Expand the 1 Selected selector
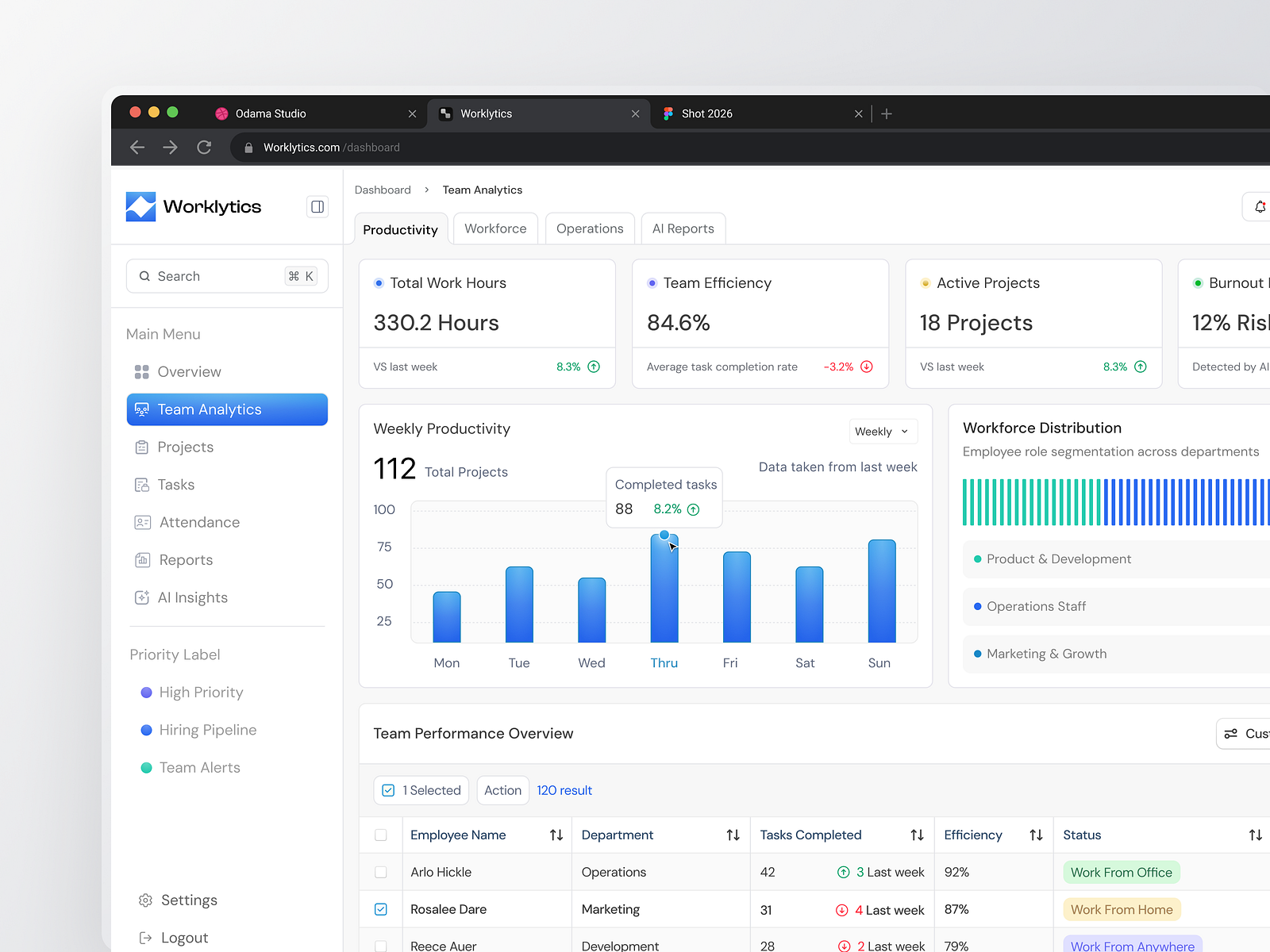Screen dimensions: 1270x952 421,790
